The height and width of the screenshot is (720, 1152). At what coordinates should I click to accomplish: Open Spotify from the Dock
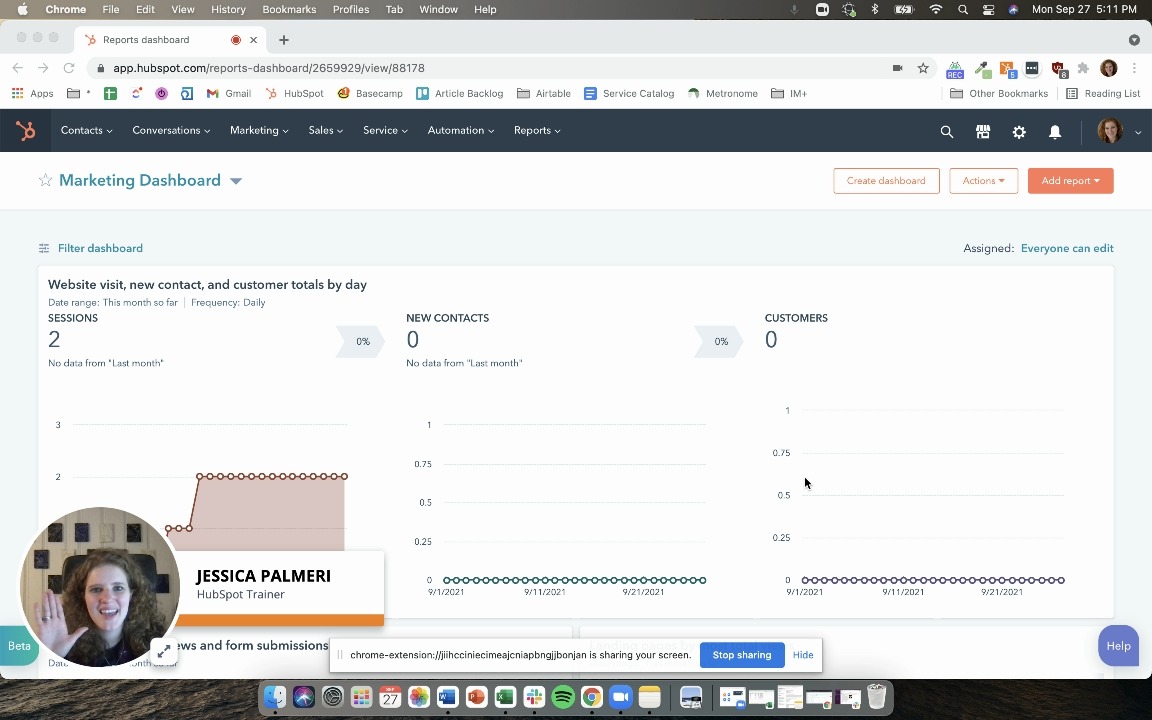tap(563, 697)
